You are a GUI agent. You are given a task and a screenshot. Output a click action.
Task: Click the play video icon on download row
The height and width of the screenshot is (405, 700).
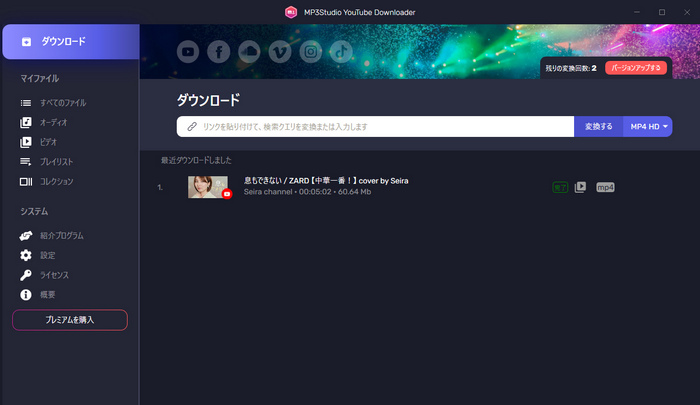580,187
